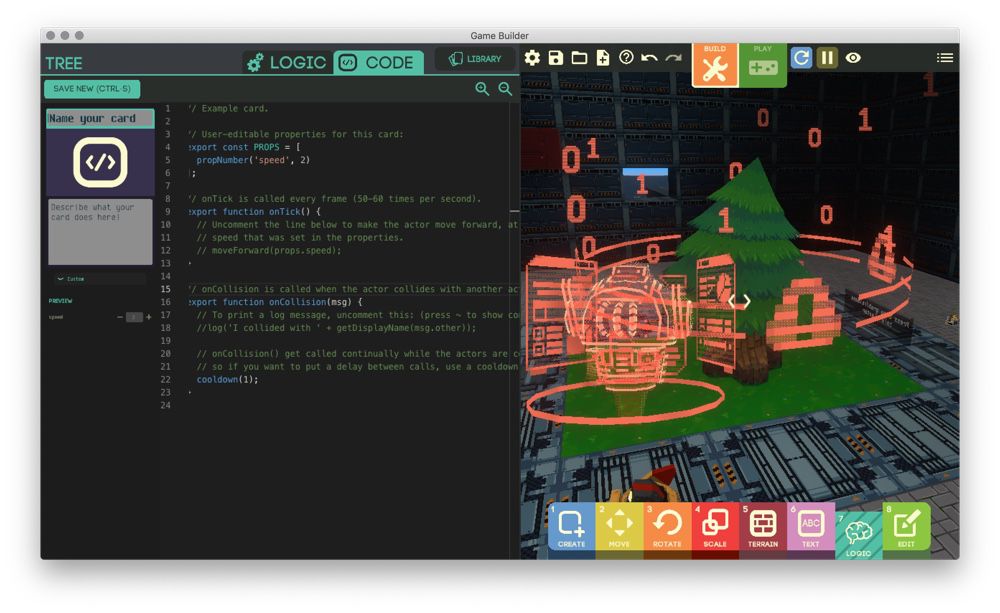Open the Code tab
Screen dimensions: 1000x613
[378, 63]
